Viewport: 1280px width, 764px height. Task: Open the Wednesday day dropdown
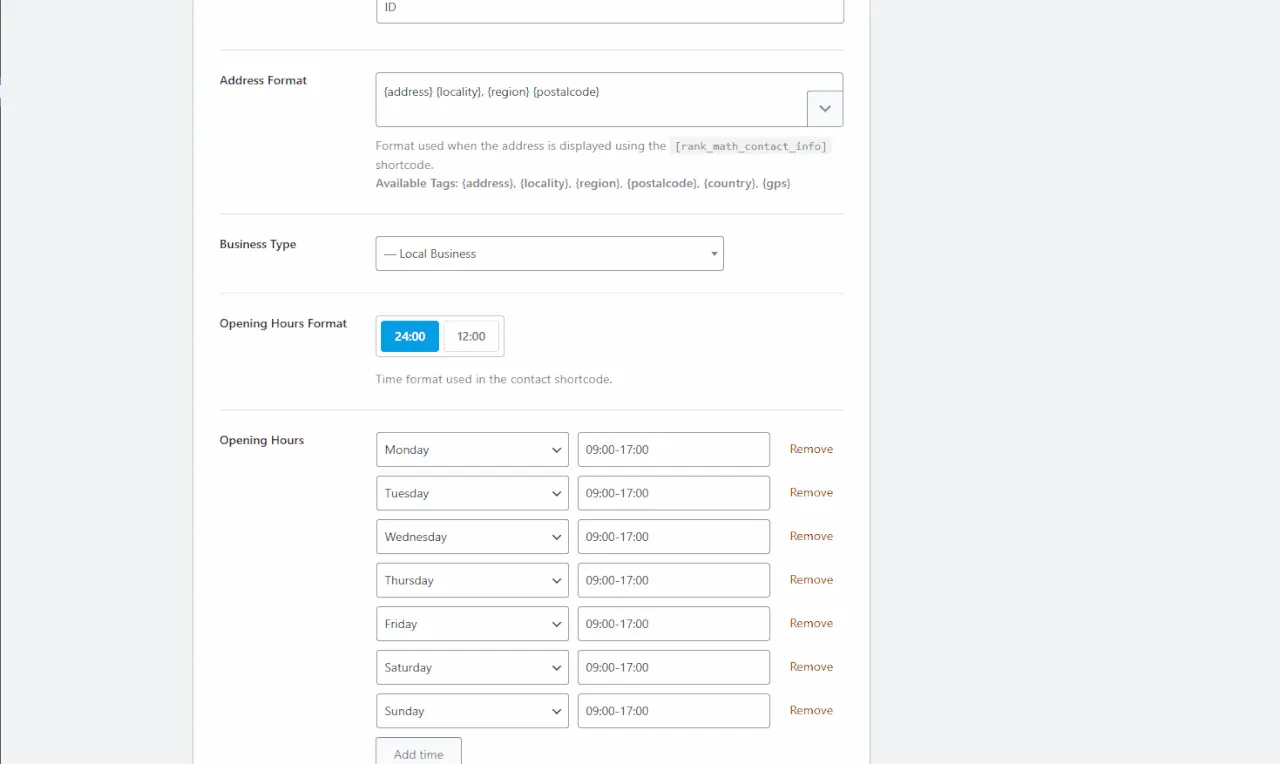(472, 537)
